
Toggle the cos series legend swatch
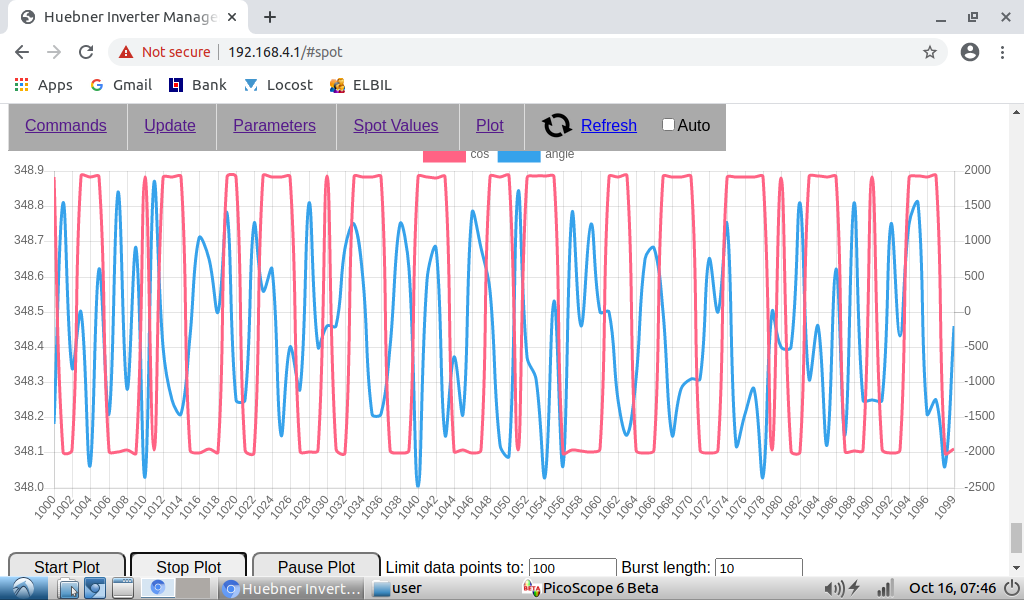pos(444,155)
